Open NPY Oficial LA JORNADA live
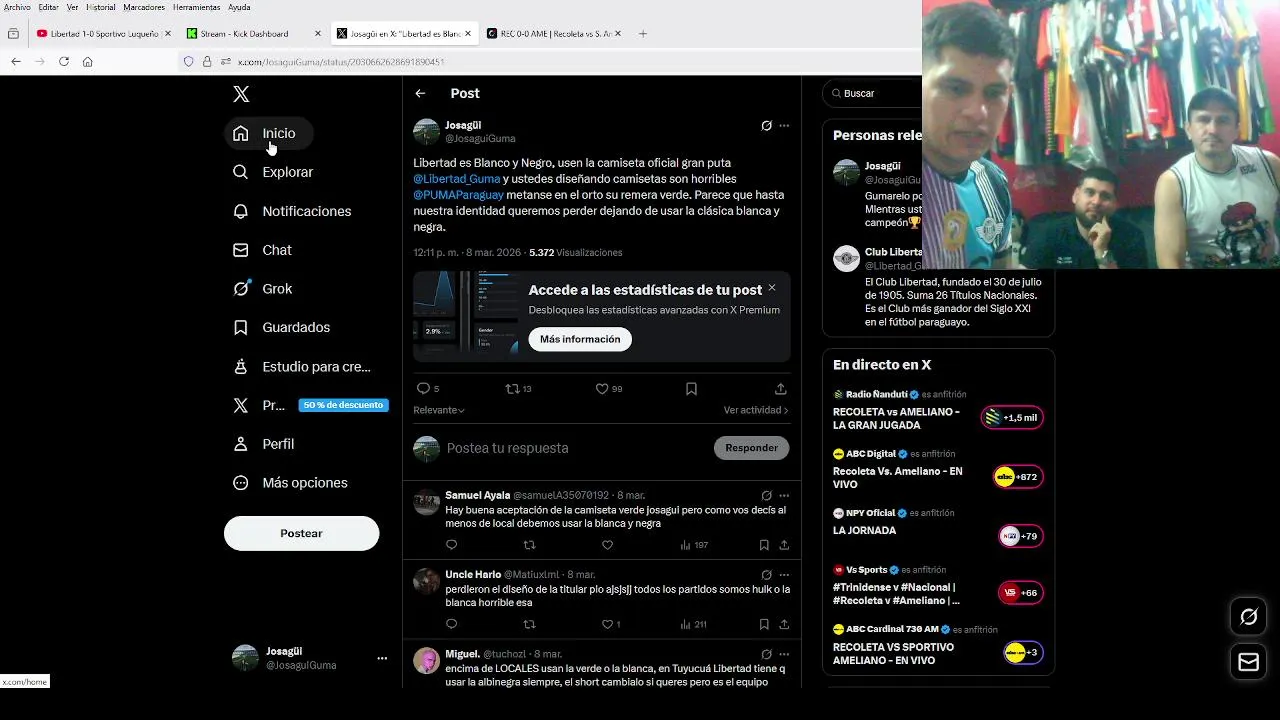 tap(938, 529)
